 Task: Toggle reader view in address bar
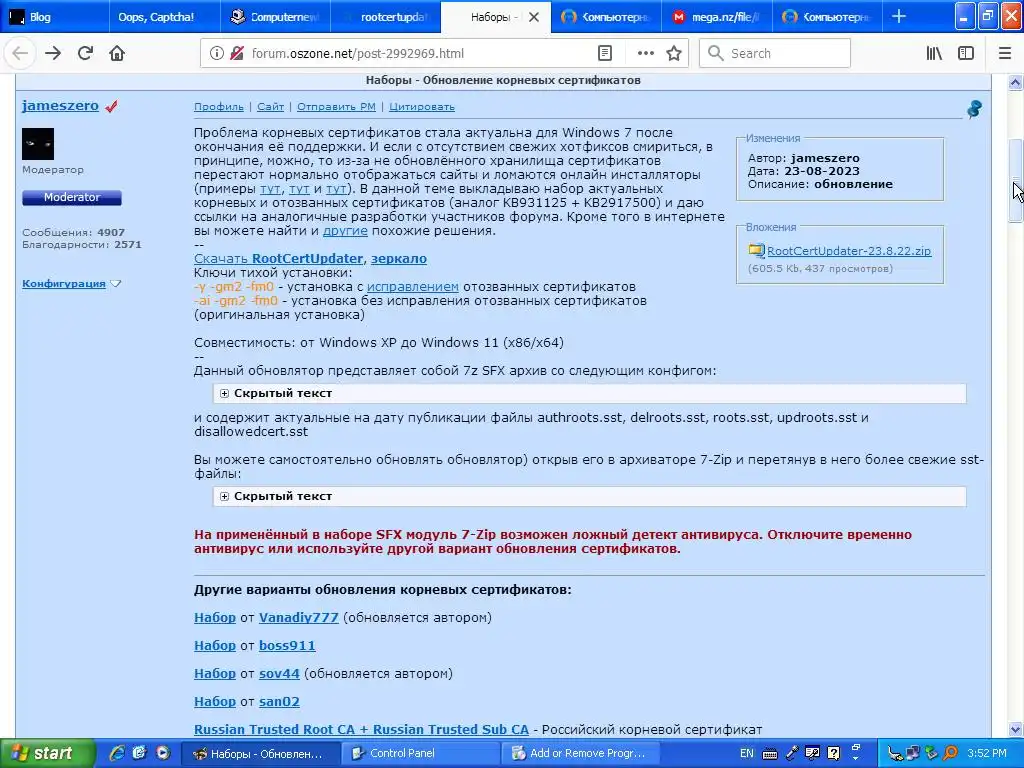click(x=605, y=54)
